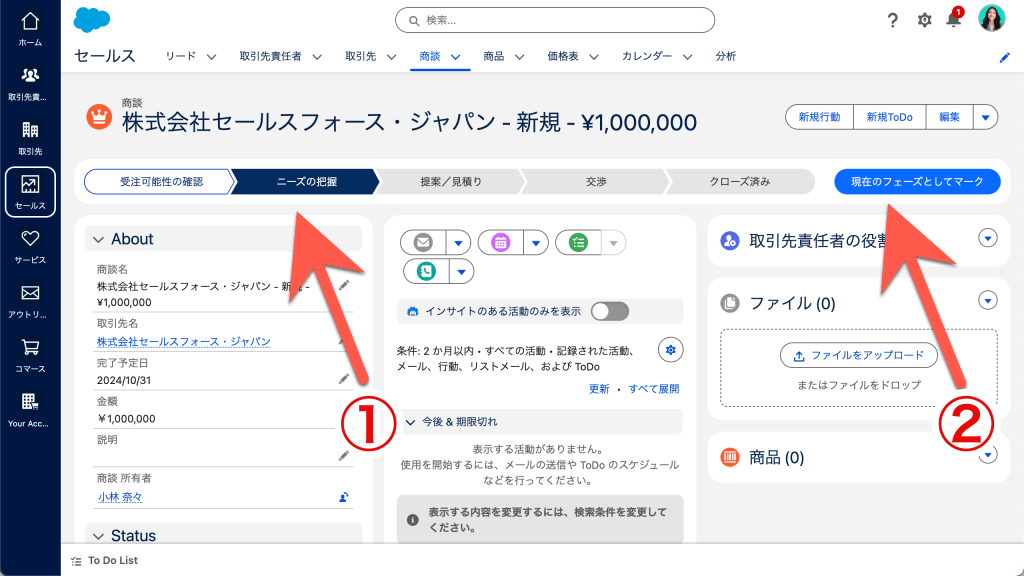Click the new event calendar icon

pos(501,242)
